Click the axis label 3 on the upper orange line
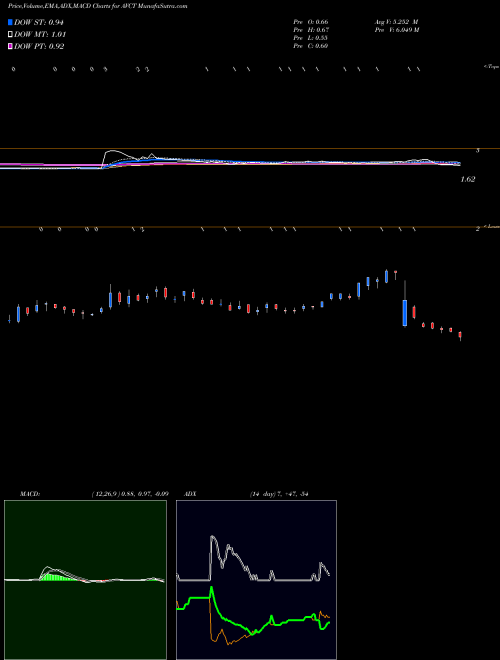Screen dimensions: 500x660 click(x=477, y=150)
